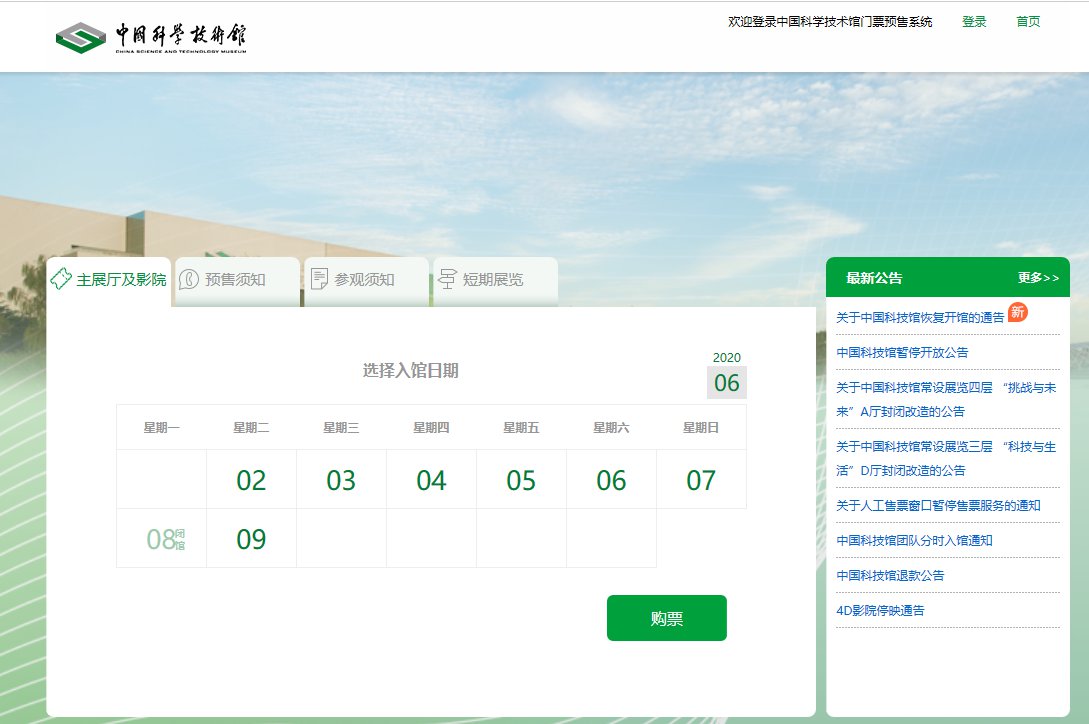Click the signpost icon on 短期展览 tab
Image resolution: width=1089 pixels, height=724 pixels.
(447, 279)
